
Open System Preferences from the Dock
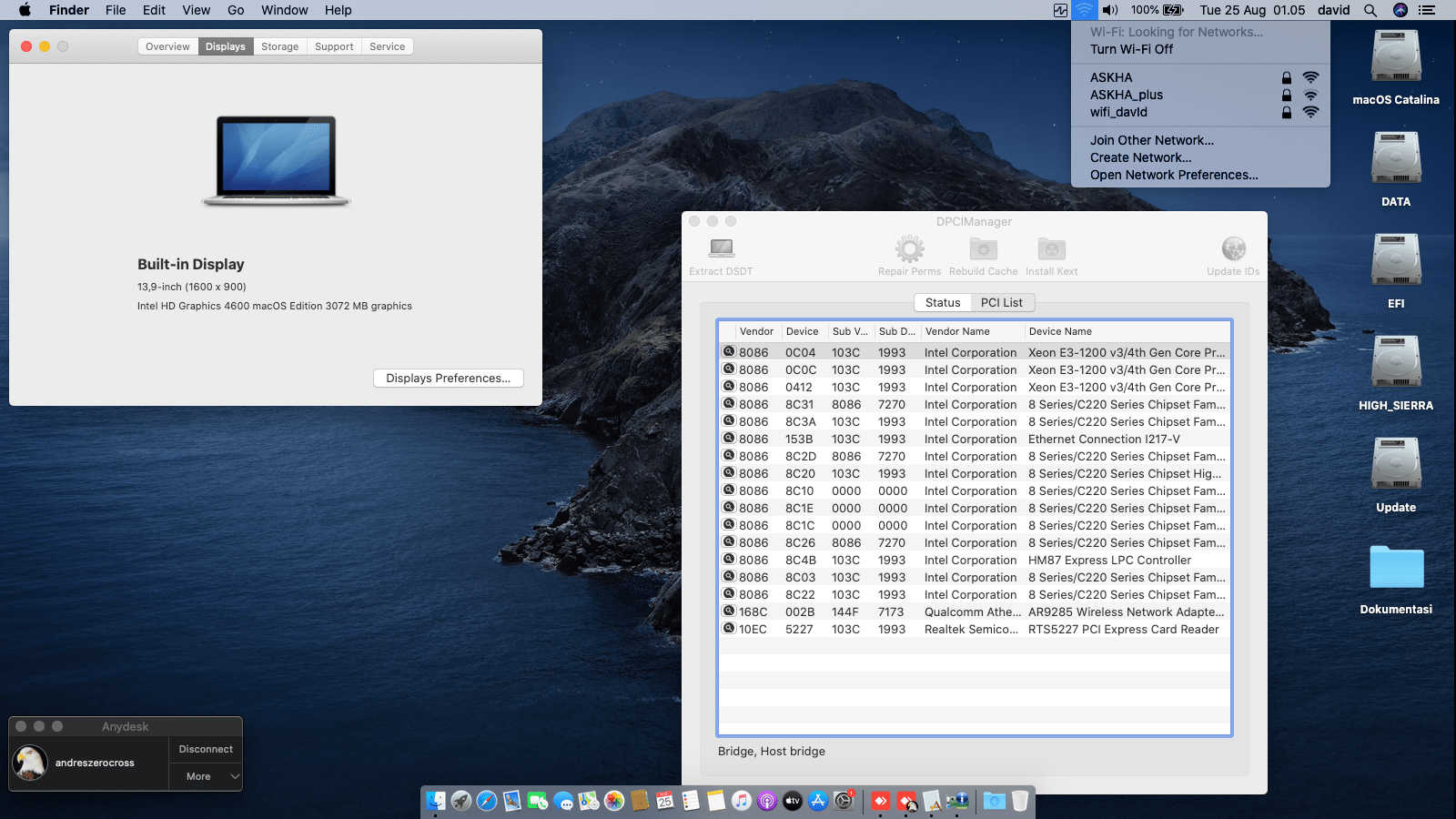(x=844, y=801)
